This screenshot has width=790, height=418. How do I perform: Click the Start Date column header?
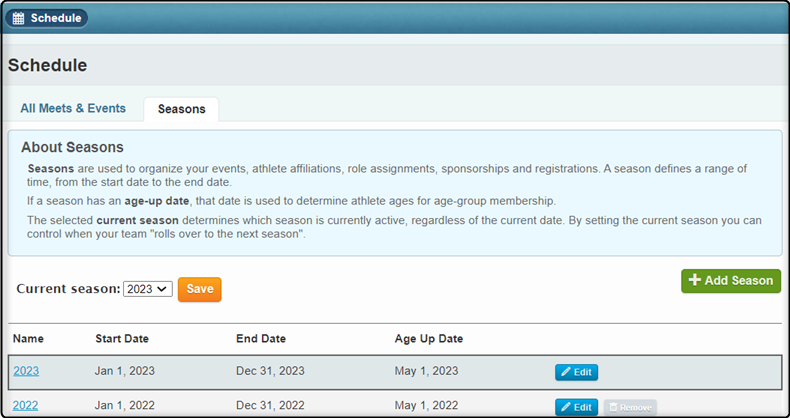pyautogui.click(x=122, y=339)
